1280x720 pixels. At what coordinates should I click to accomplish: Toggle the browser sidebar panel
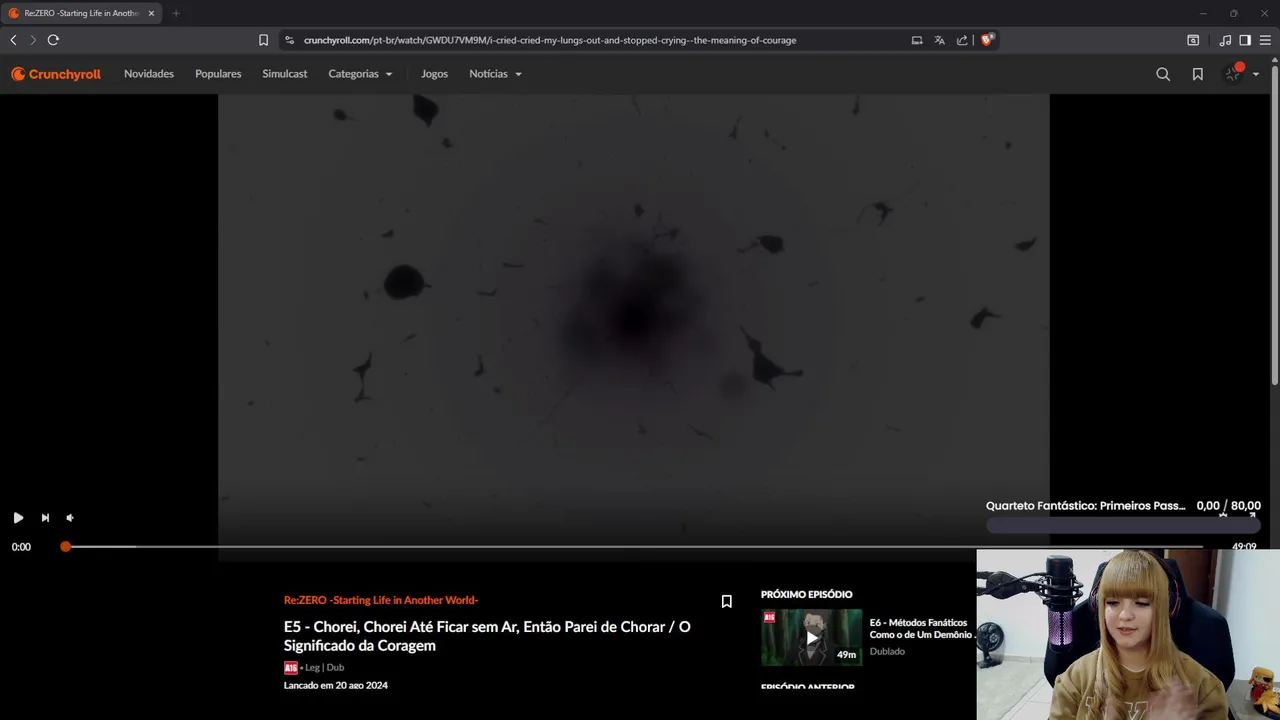coord(1245,40)
